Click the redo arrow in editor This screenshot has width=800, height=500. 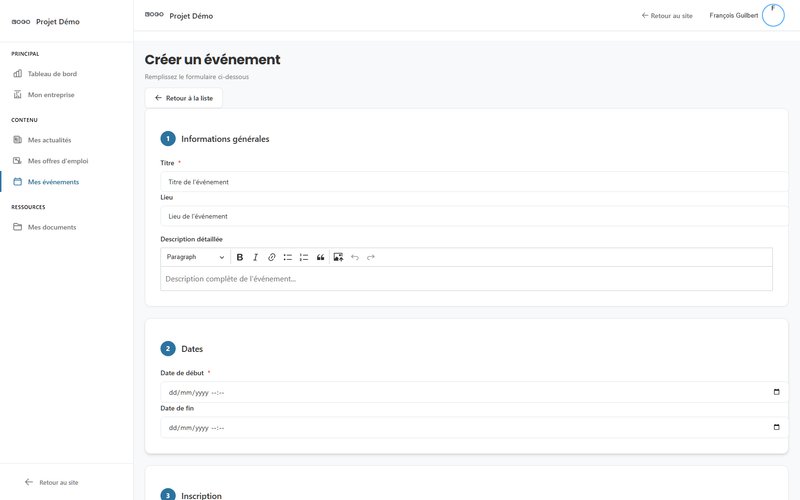[370, 257]
